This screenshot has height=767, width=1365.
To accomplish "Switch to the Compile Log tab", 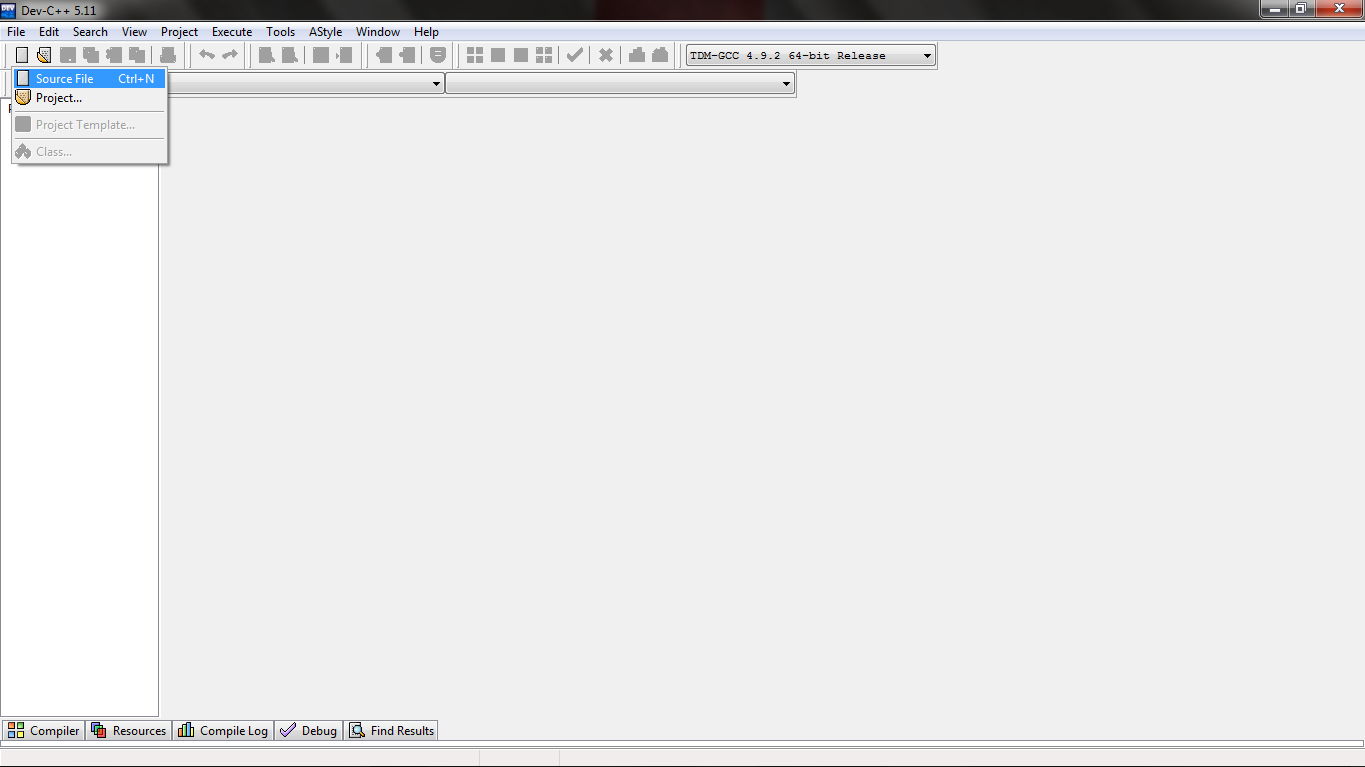I will click(223, 731).
